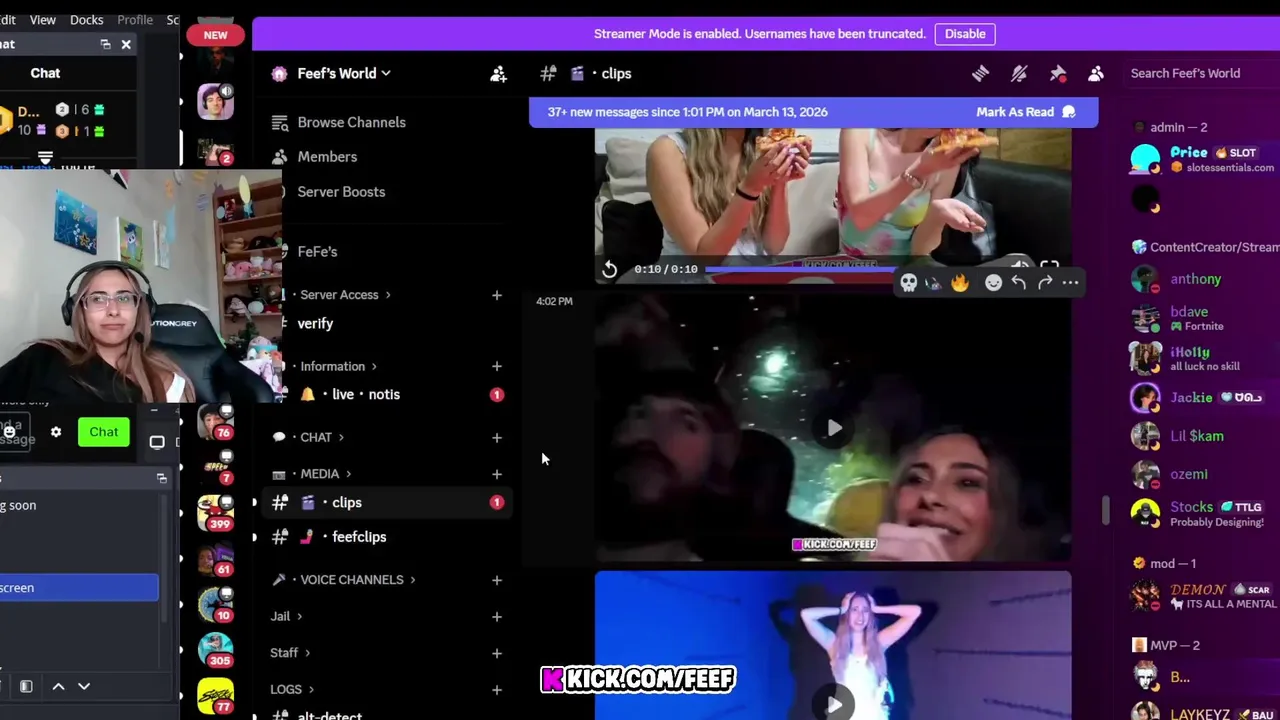Open the yellow server icon with 77 badge
The width and height of the screenshot is (1280, 720).
pyautogui.click(x=215, y=696)
